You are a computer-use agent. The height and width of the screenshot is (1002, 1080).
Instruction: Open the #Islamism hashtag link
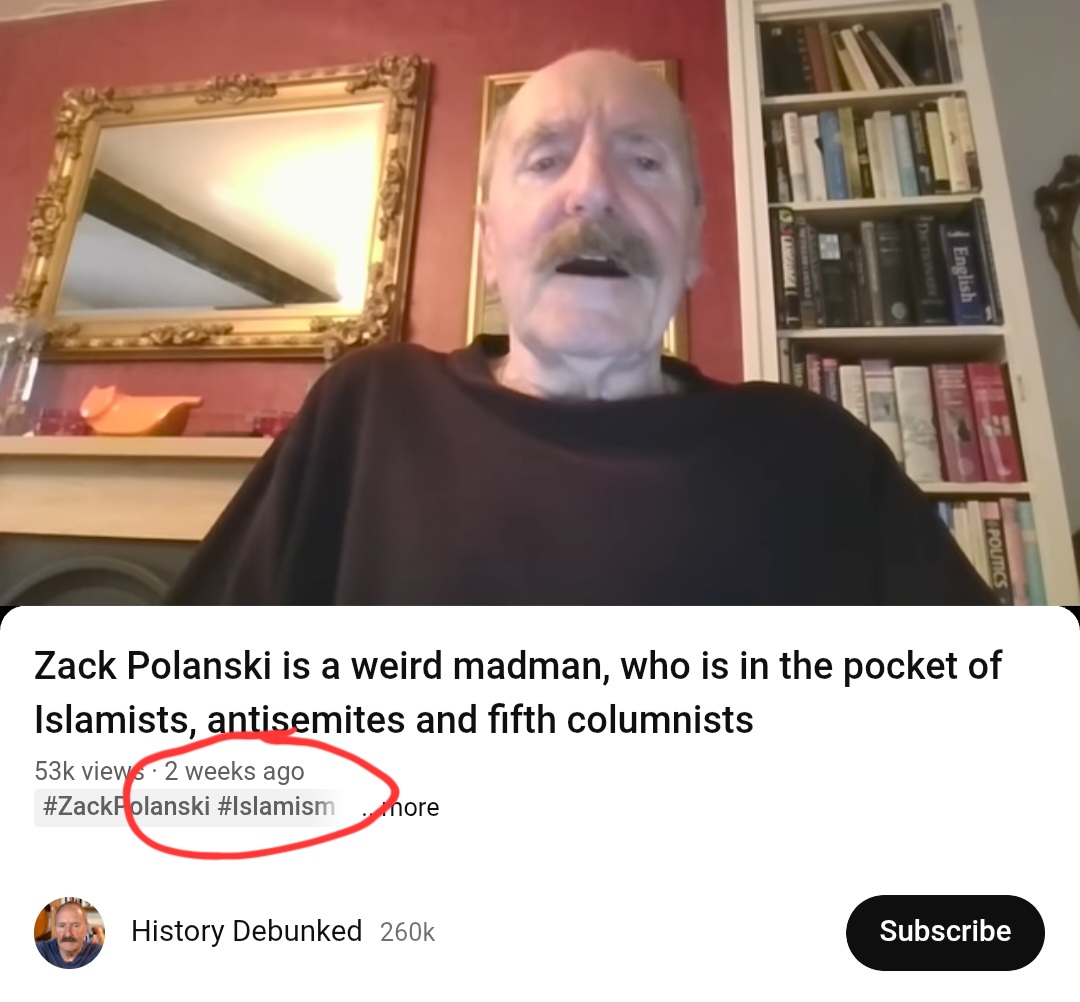tap(276, 806)
